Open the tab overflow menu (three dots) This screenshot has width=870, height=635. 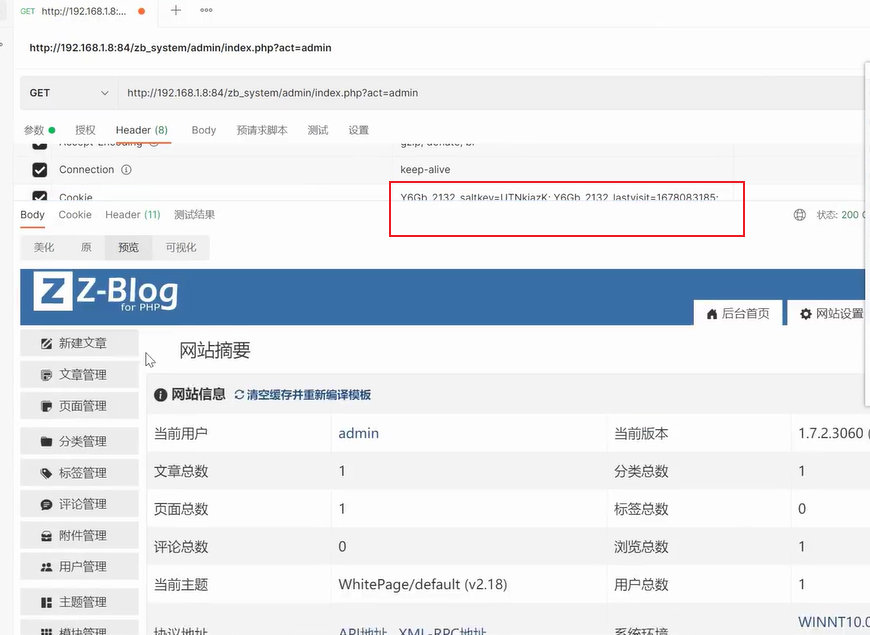206,10
